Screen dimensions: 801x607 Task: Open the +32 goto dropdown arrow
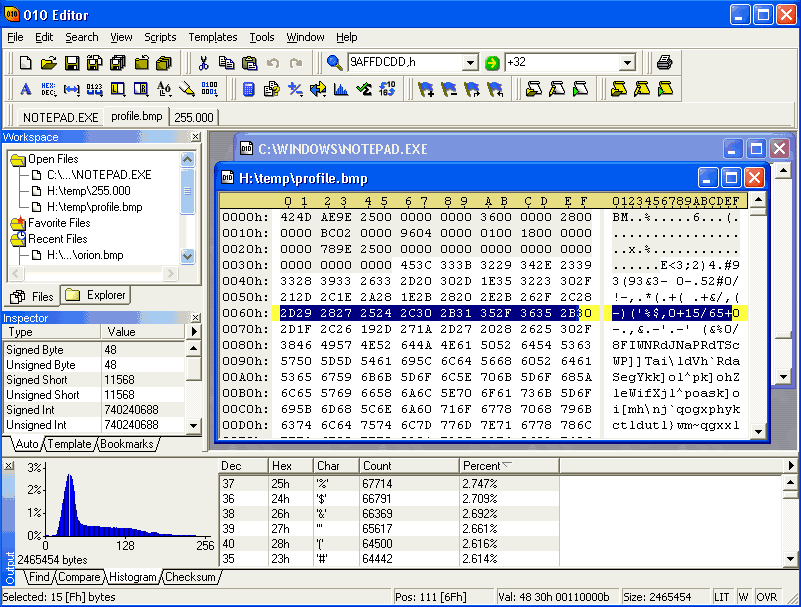627,63
